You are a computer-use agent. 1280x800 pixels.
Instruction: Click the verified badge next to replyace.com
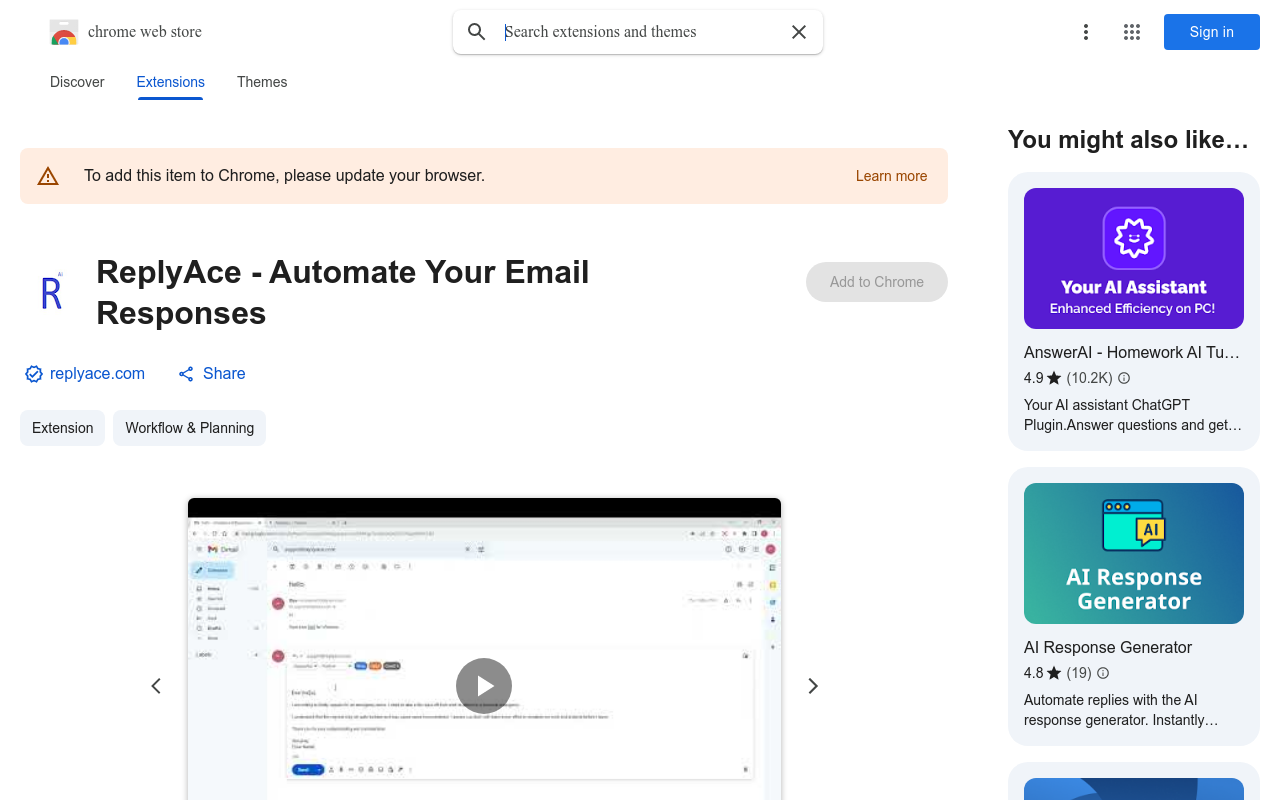tap(34, 374)
